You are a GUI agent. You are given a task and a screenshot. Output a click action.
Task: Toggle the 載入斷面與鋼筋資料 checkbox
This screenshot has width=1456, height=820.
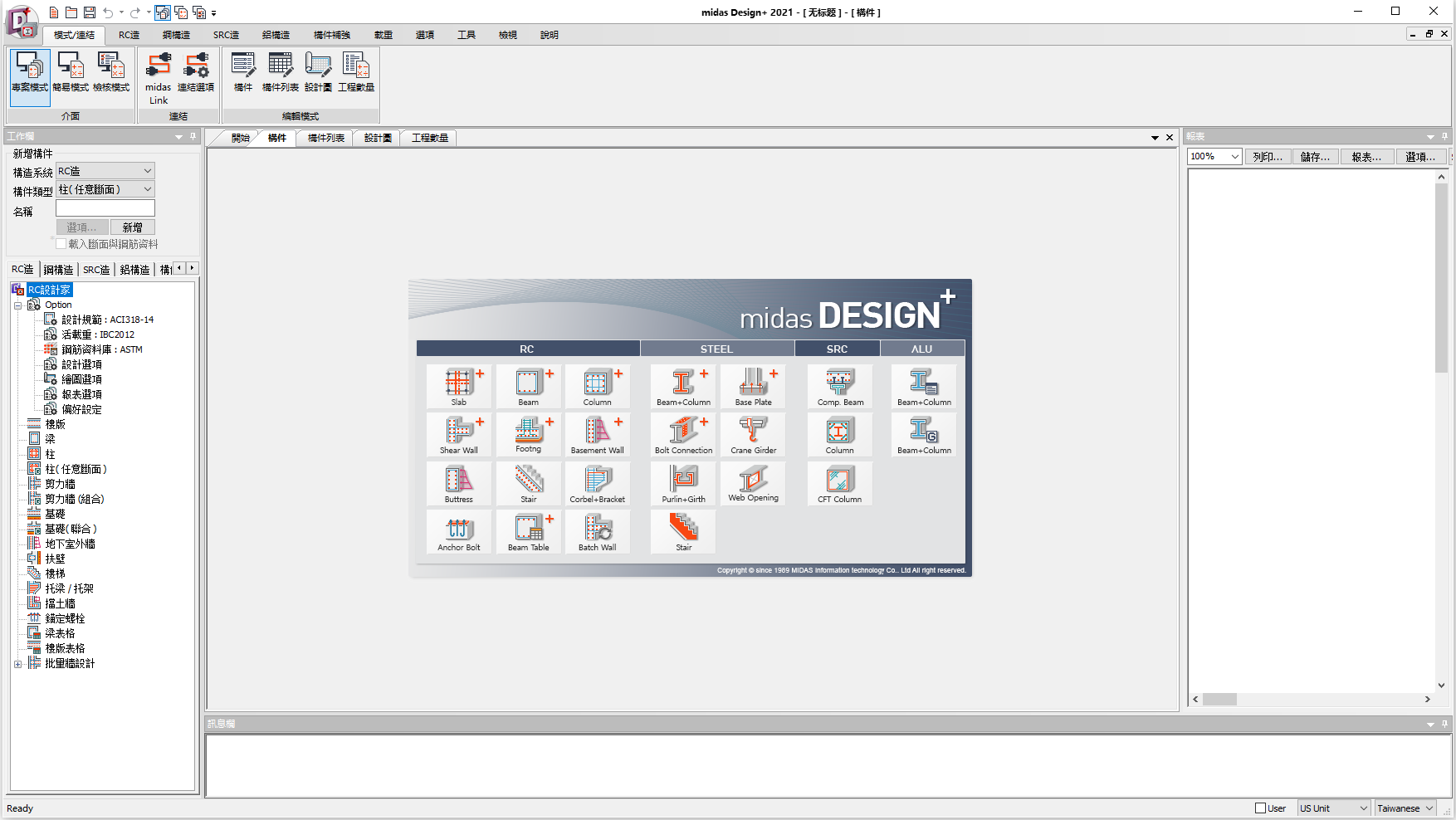pyautogui.click(x=61, y=244)
